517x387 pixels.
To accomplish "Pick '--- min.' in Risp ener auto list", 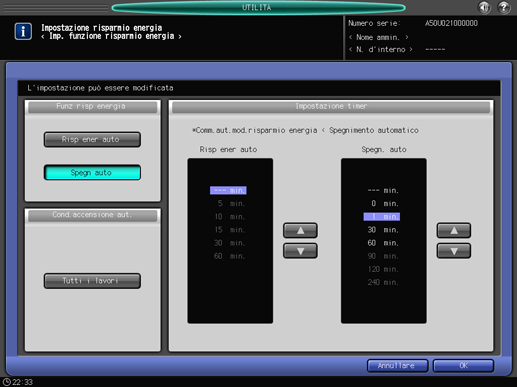I will tap(228, 190).
